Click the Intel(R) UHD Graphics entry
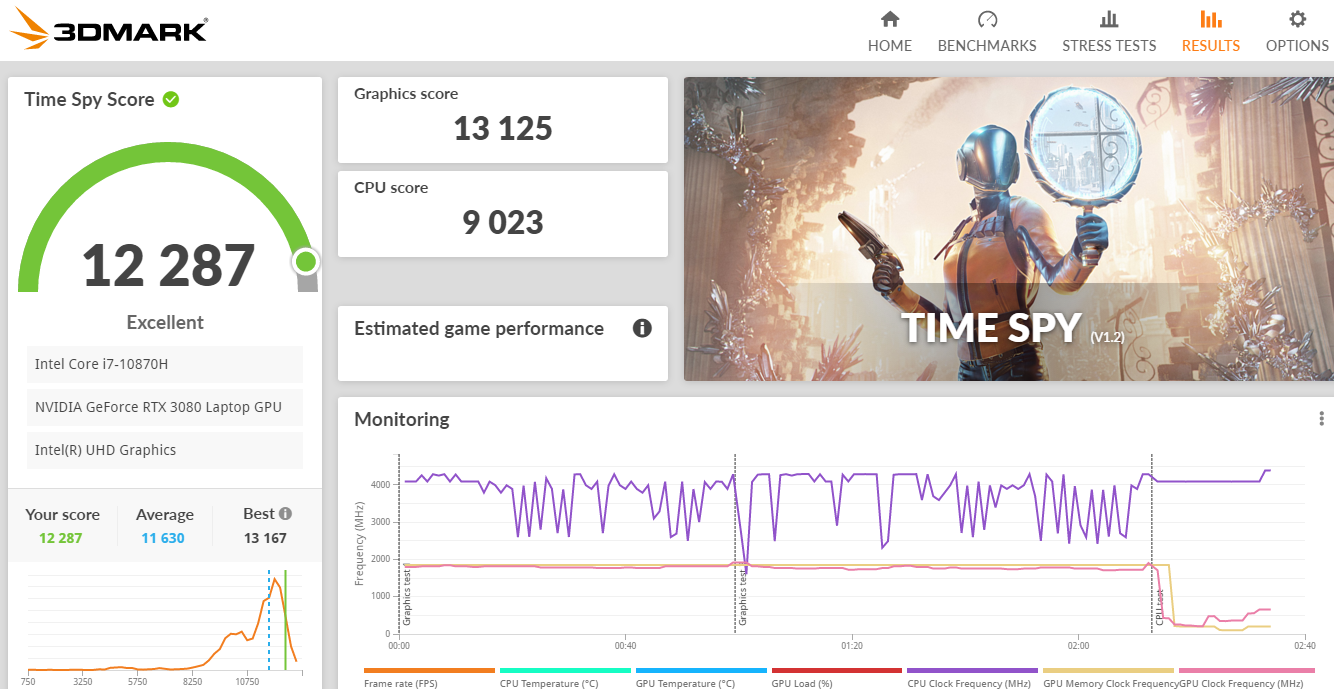 (x=165, y=450)
